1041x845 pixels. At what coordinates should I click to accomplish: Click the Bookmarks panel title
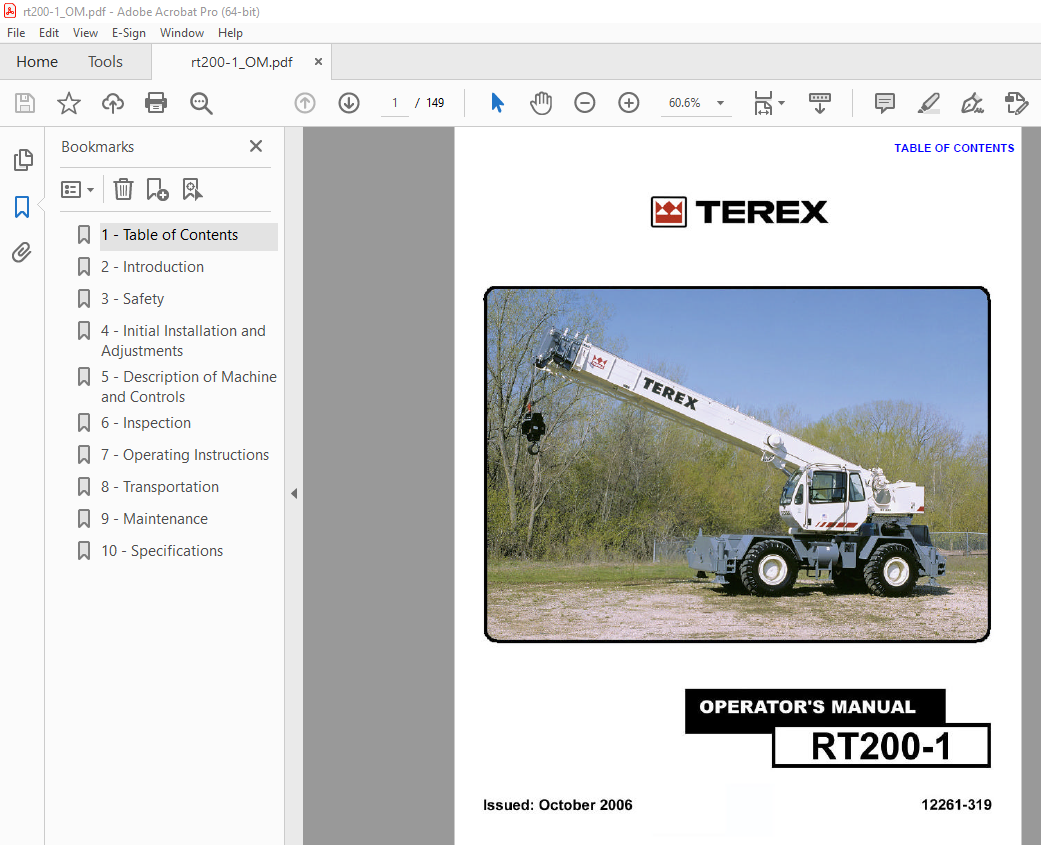[x=98, y=147]
